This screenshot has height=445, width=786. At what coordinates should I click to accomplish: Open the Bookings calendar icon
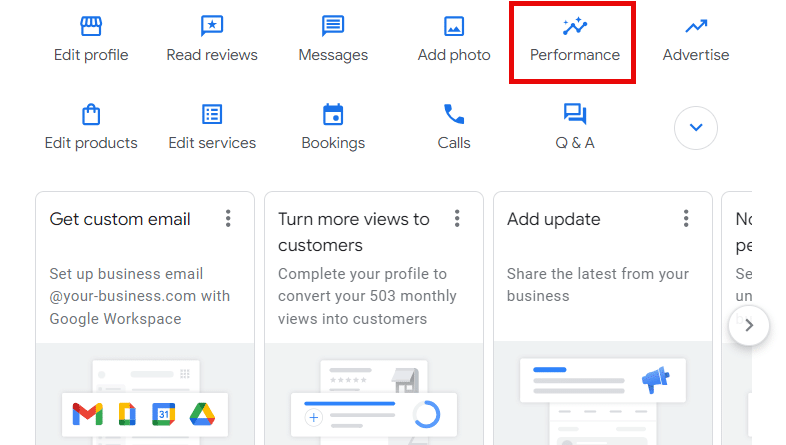click(333, 114)
